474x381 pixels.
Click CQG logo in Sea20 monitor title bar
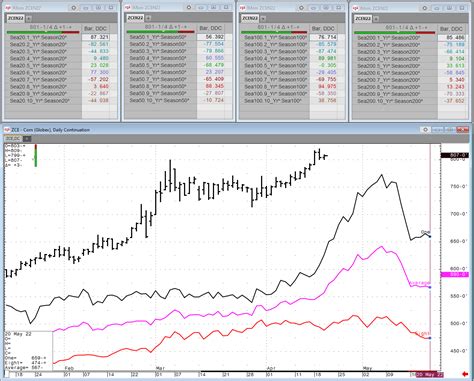pos(8,8)
